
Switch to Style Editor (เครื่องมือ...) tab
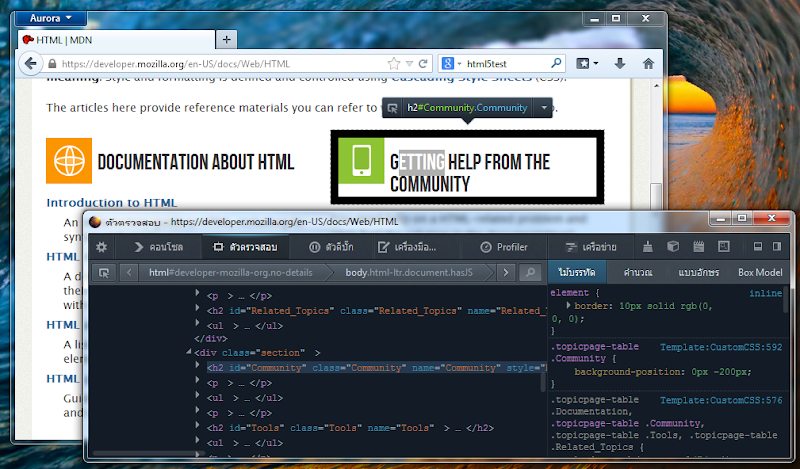pos(407,247)
